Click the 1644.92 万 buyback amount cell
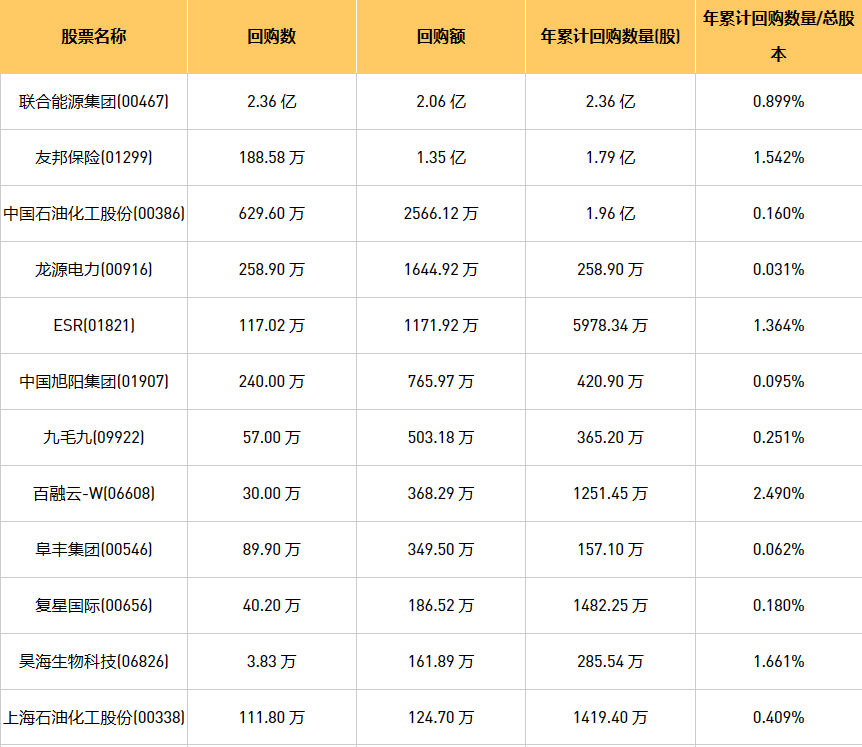862x747 pixels. tap(441, 270)
